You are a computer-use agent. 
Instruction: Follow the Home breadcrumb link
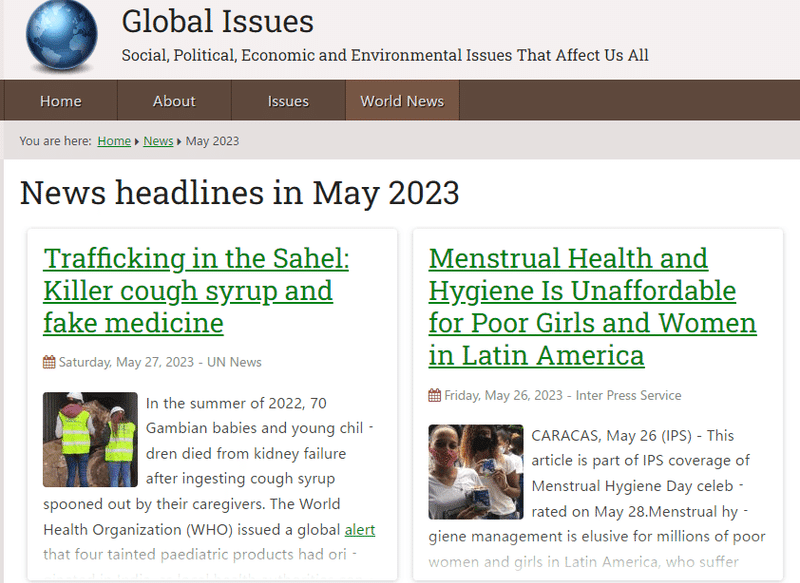coord(114,141)
